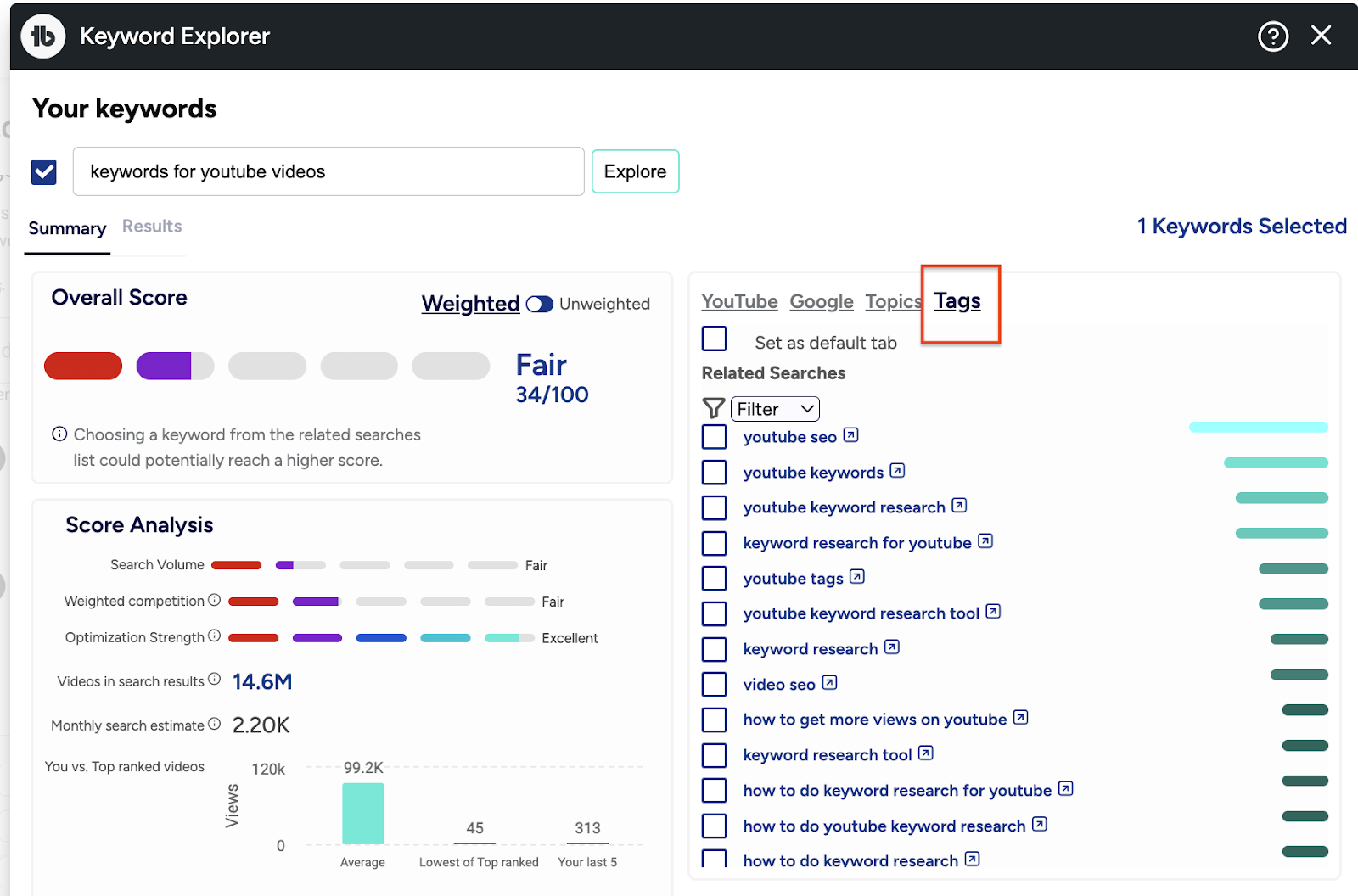Open the help question mark icon

1273,36
